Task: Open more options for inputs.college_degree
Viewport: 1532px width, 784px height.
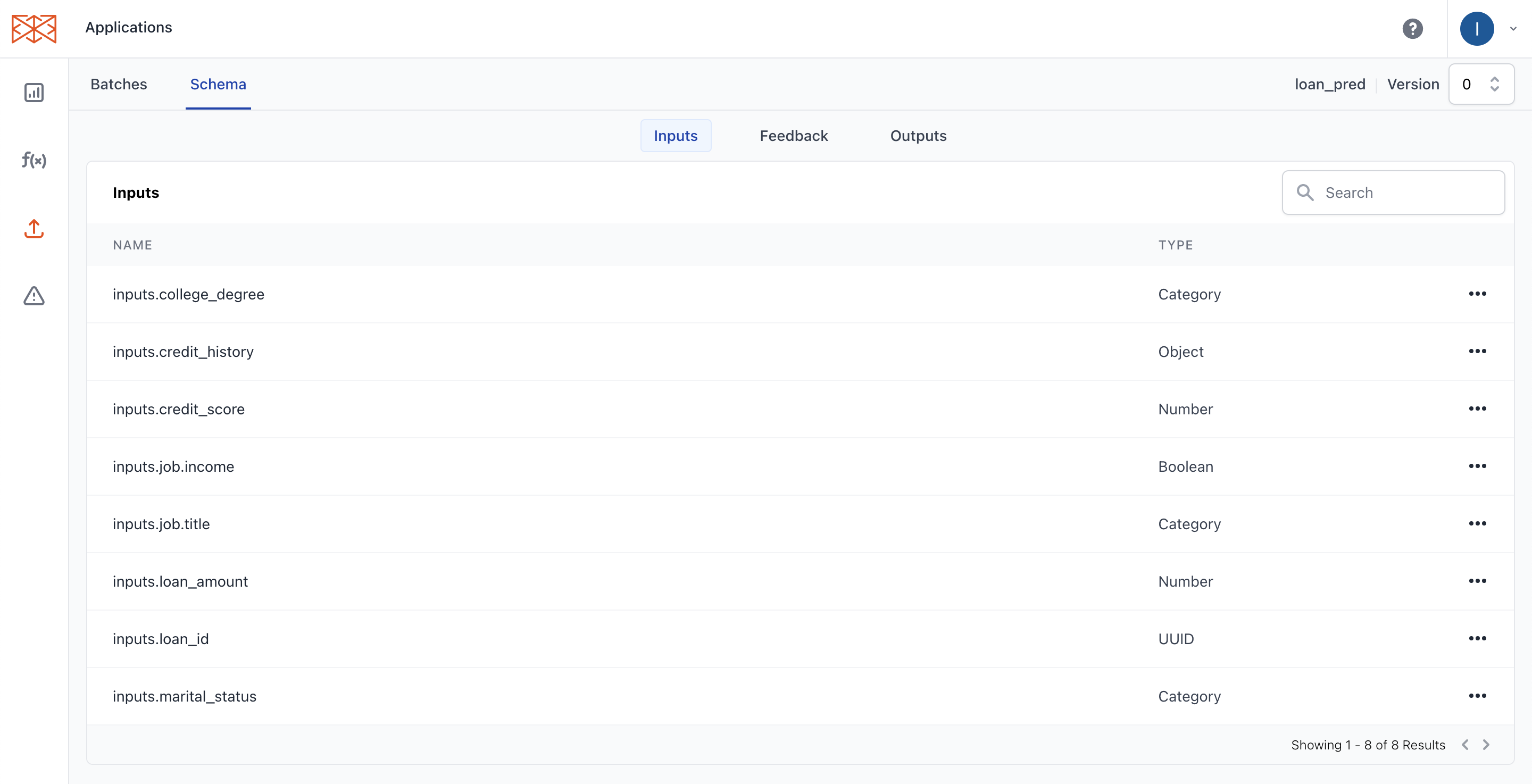Action: [x=1477, y=294]
